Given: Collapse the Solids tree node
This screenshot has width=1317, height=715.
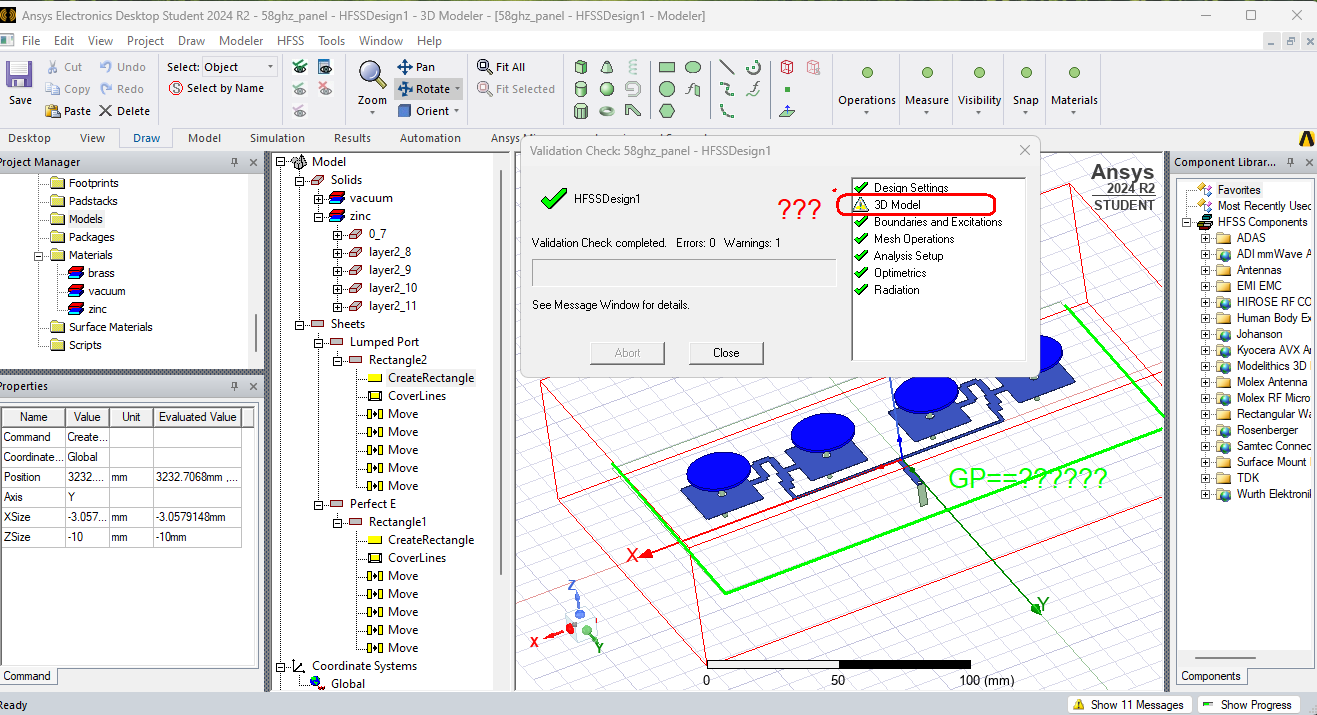Looking at the screenshot, I should pyautogui.click(x=300, y=180).
